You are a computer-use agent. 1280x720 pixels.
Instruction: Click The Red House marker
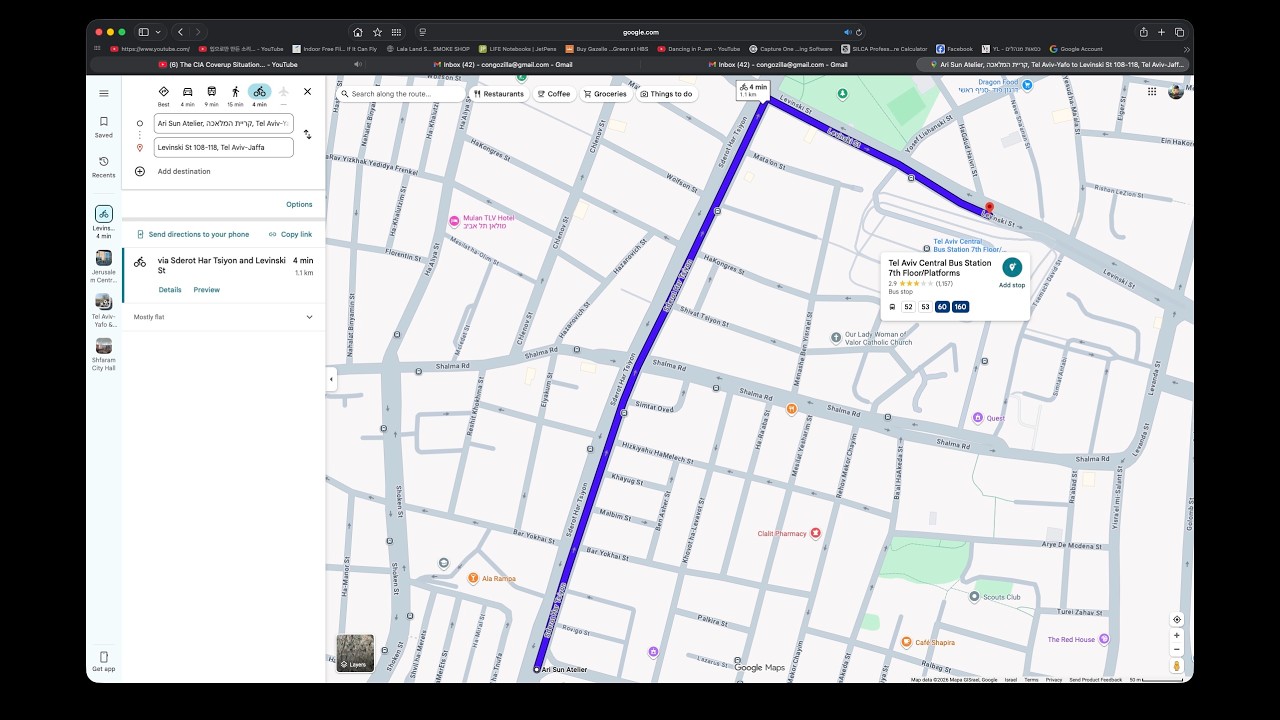pyautogui.click(x=1104, y=639)
